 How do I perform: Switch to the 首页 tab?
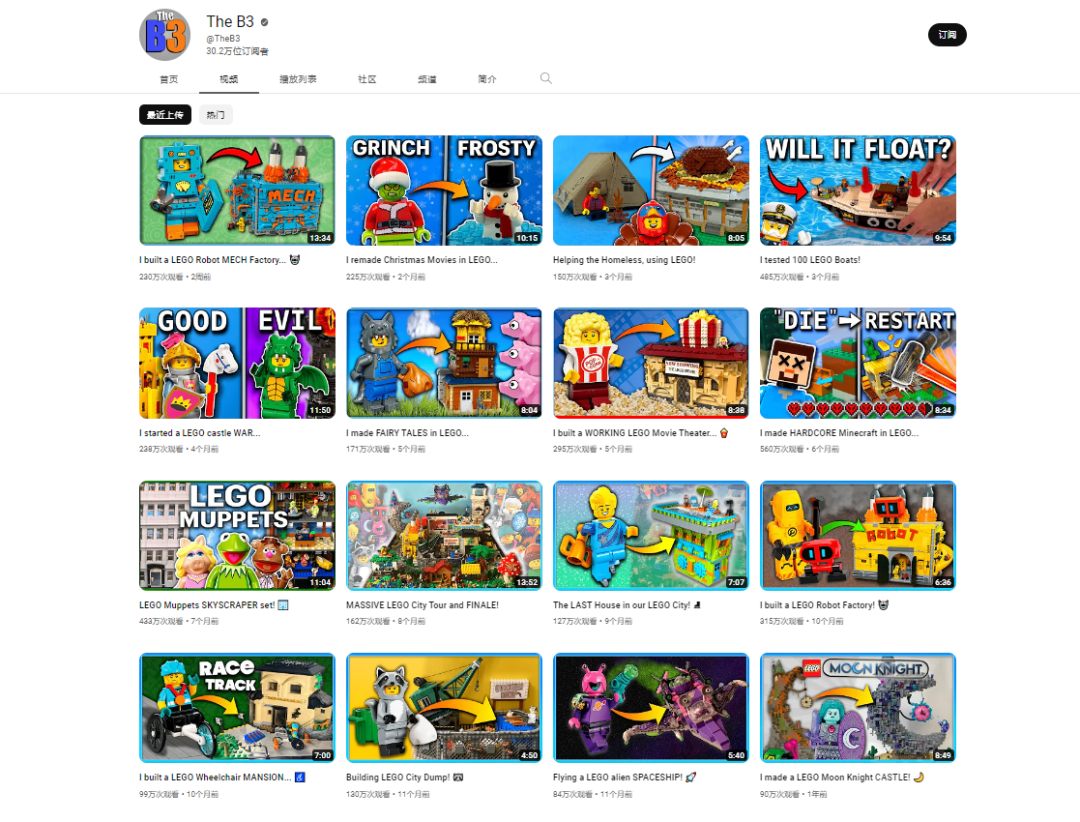(x=169, y=79)
